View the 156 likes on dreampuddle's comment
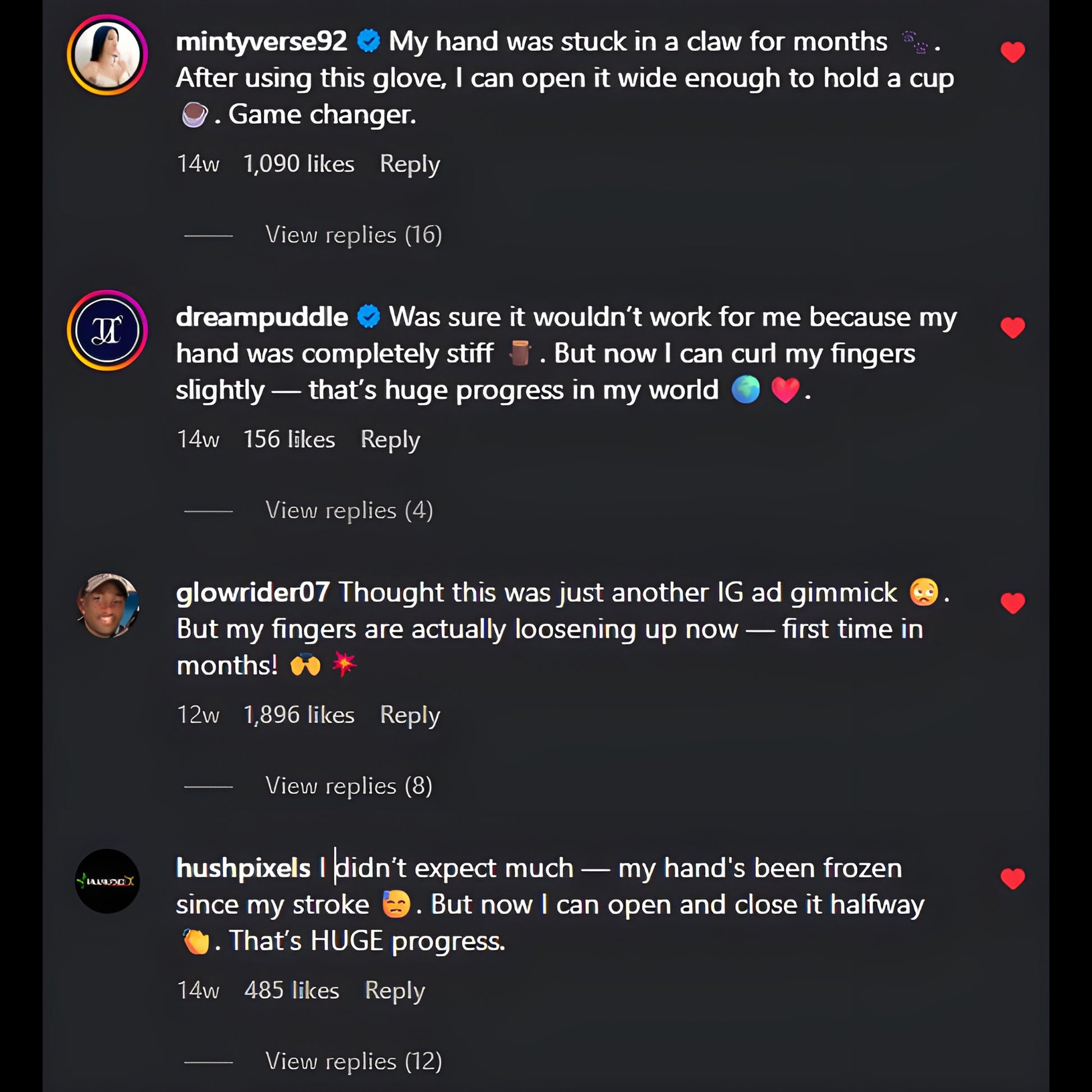The image size is (1092, 1092). tap(289, 440)
